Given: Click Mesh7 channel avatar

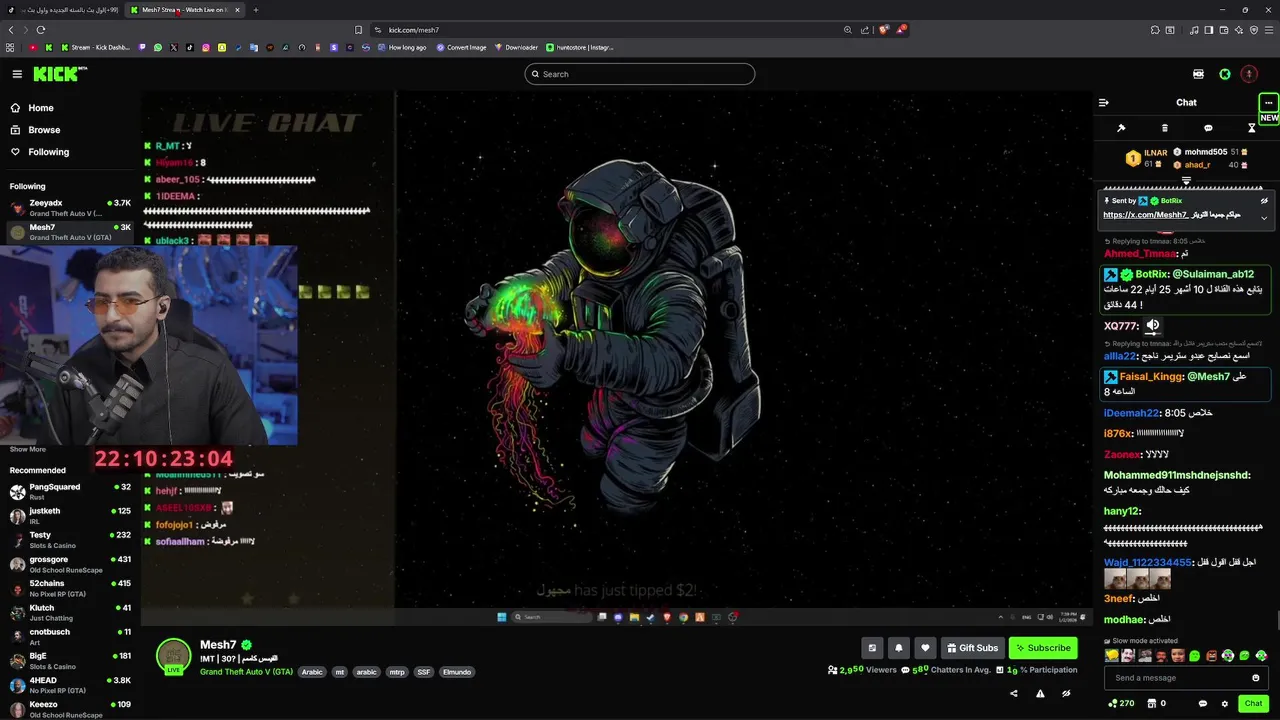Looking at the screenshot, I should [173, 656].
